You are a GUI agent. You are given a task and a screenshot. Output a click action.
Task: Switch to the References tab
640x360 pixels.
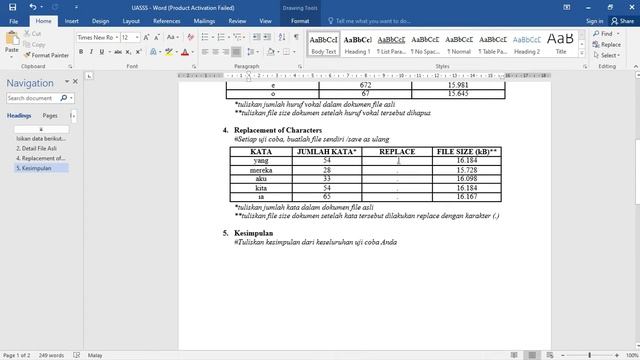tap(167, 21)
